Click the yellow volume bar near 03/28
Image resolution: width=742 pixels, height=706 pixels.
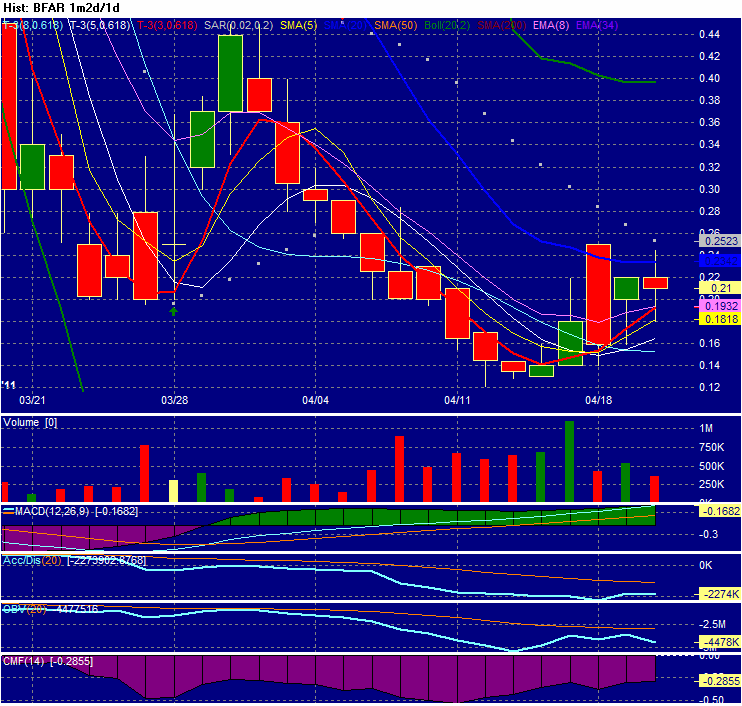coord(173,490)
